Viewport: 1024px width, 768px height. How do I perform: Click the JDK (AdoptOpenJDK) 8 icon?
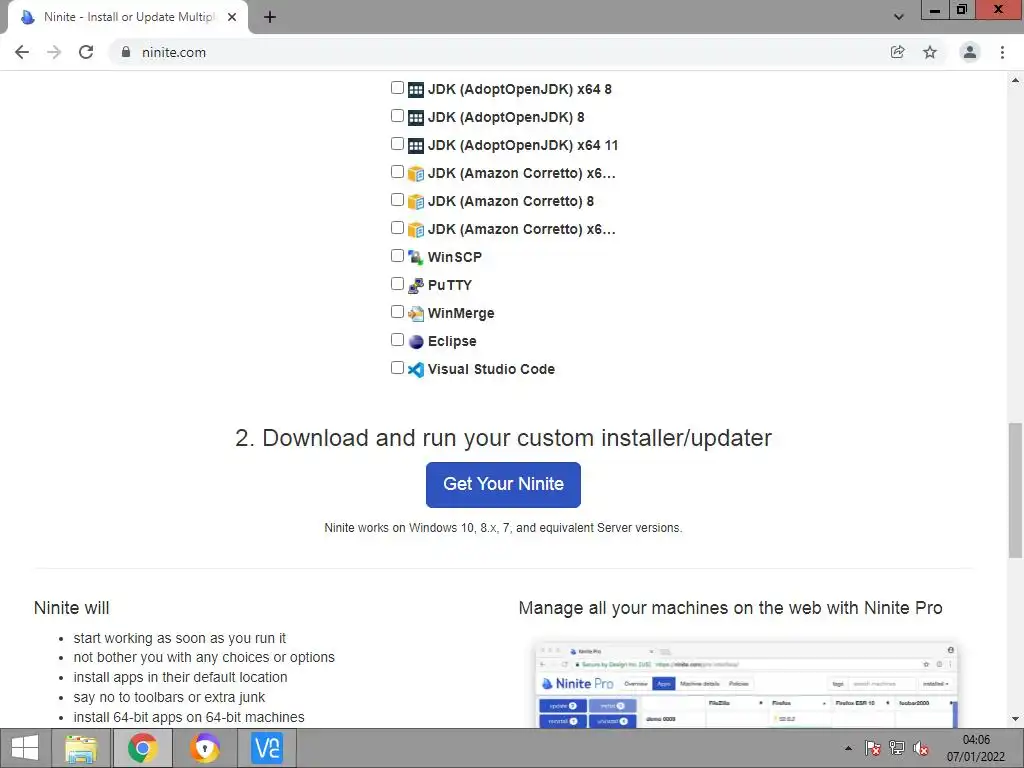tap(416, 118)
